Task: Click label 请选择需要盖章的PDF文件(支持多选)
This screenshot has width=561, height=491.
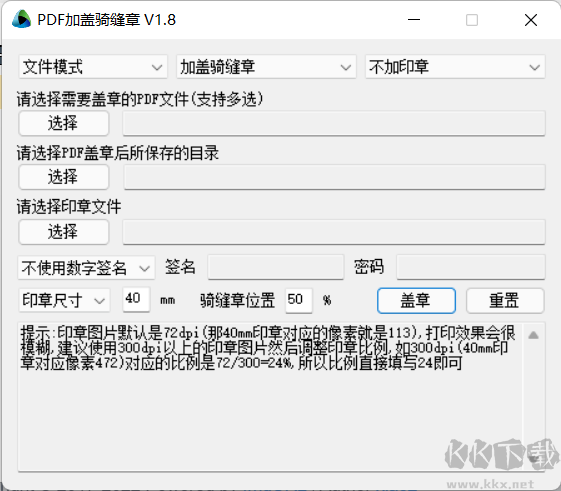Action: [140, 99]
